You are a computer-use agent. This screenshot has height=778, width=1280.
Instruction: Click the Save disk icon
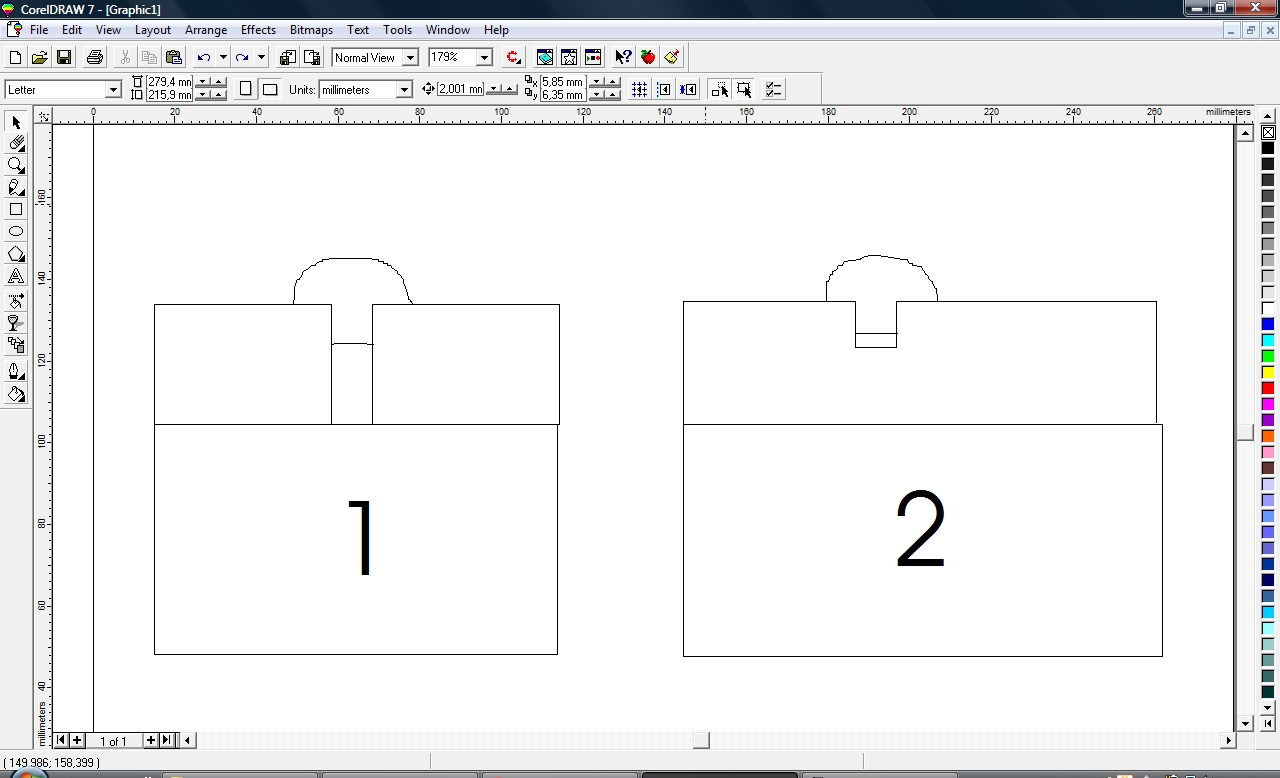pyautogui.click(x=64, y=58)
